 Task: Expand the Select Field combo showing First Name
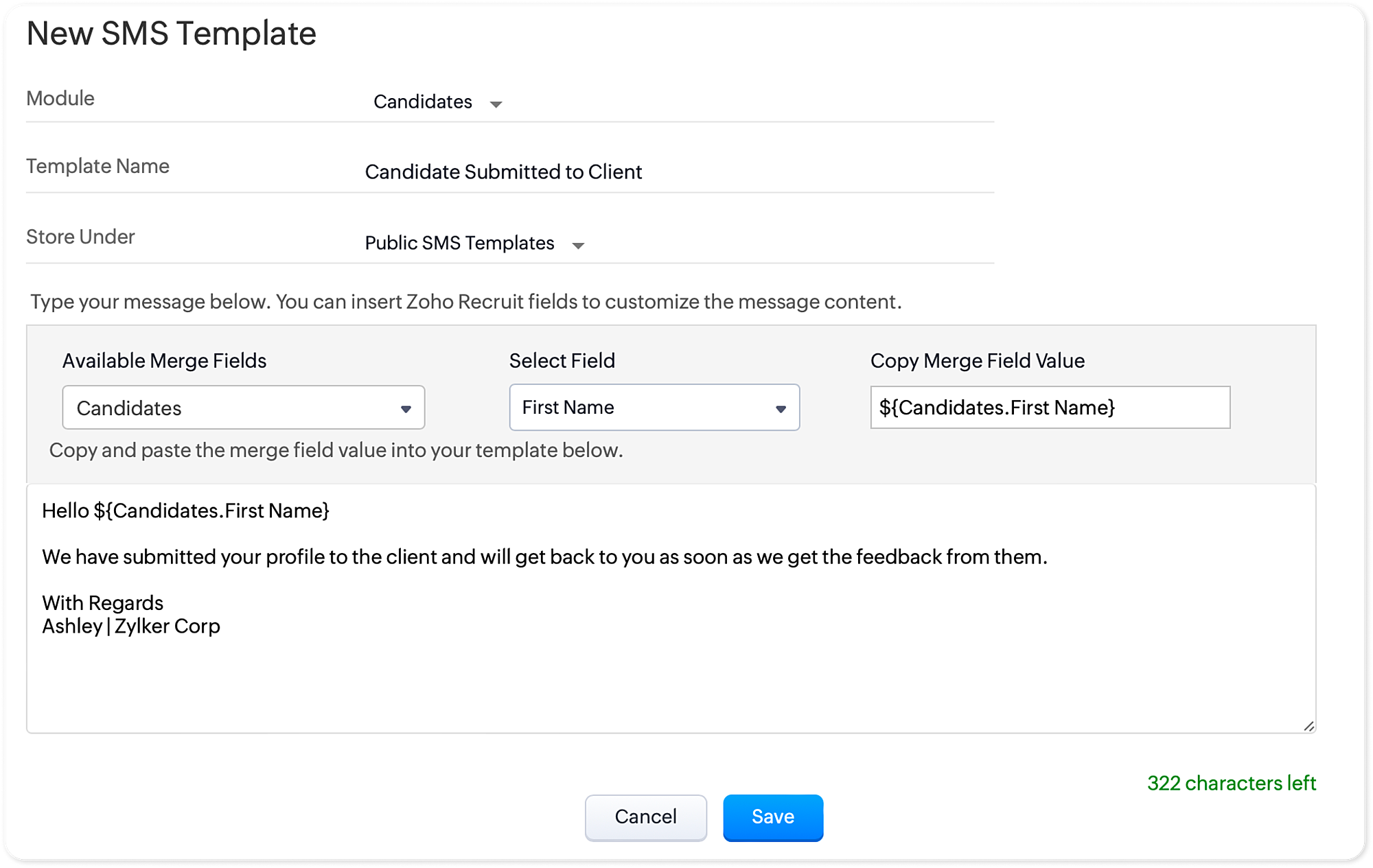(x=654, y=408)
